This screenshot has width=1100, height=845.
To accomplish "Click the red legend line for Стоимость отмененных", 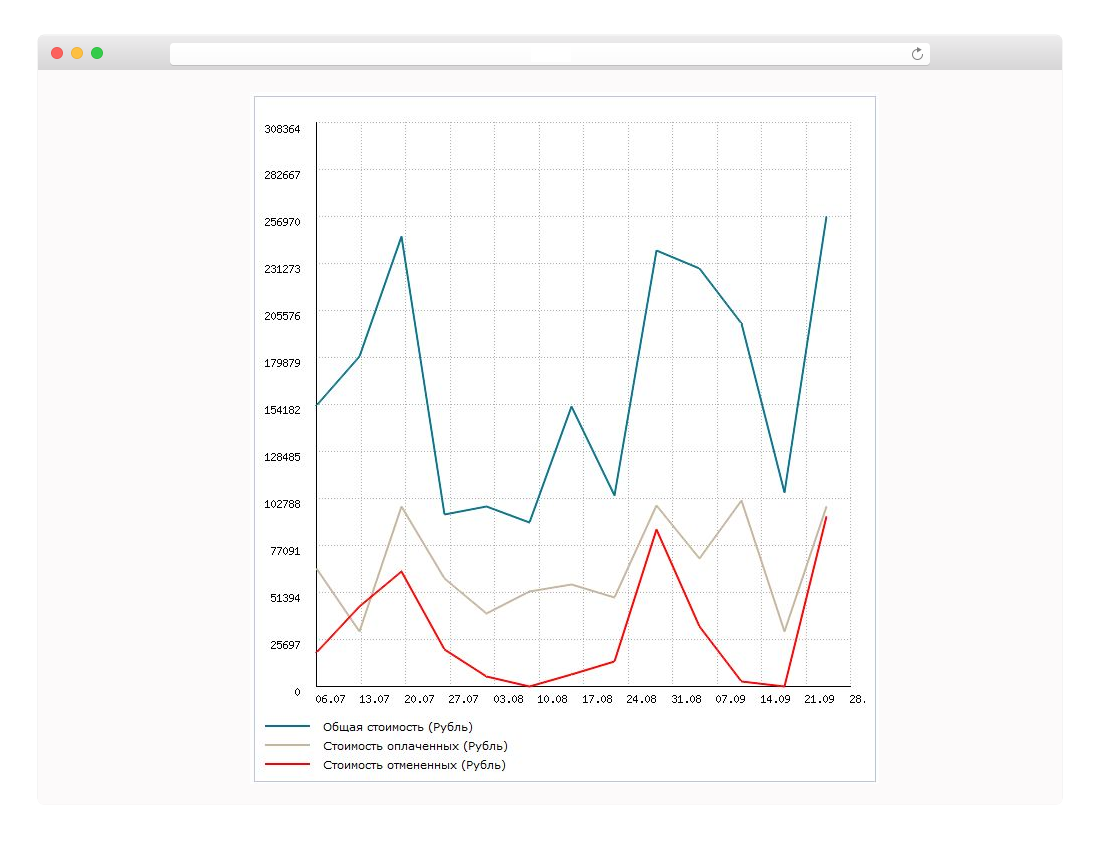I will (x=287, y=765).
